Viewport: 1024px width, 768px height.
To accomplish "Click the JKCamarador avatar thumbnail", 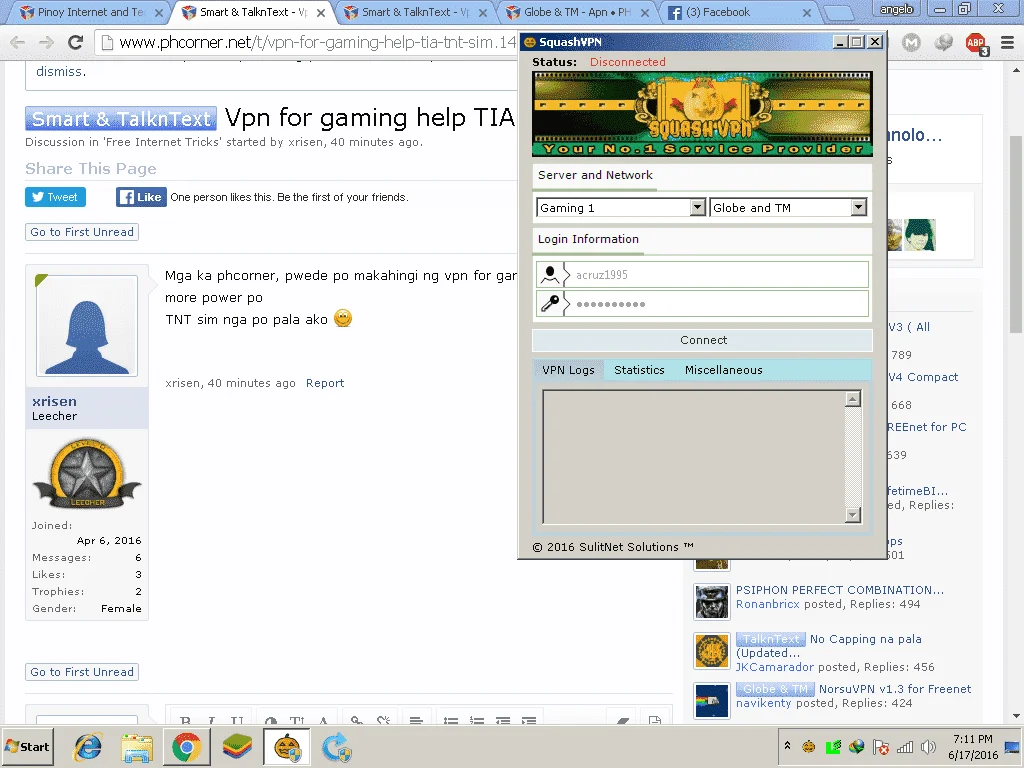I will [x=712, y=652].
